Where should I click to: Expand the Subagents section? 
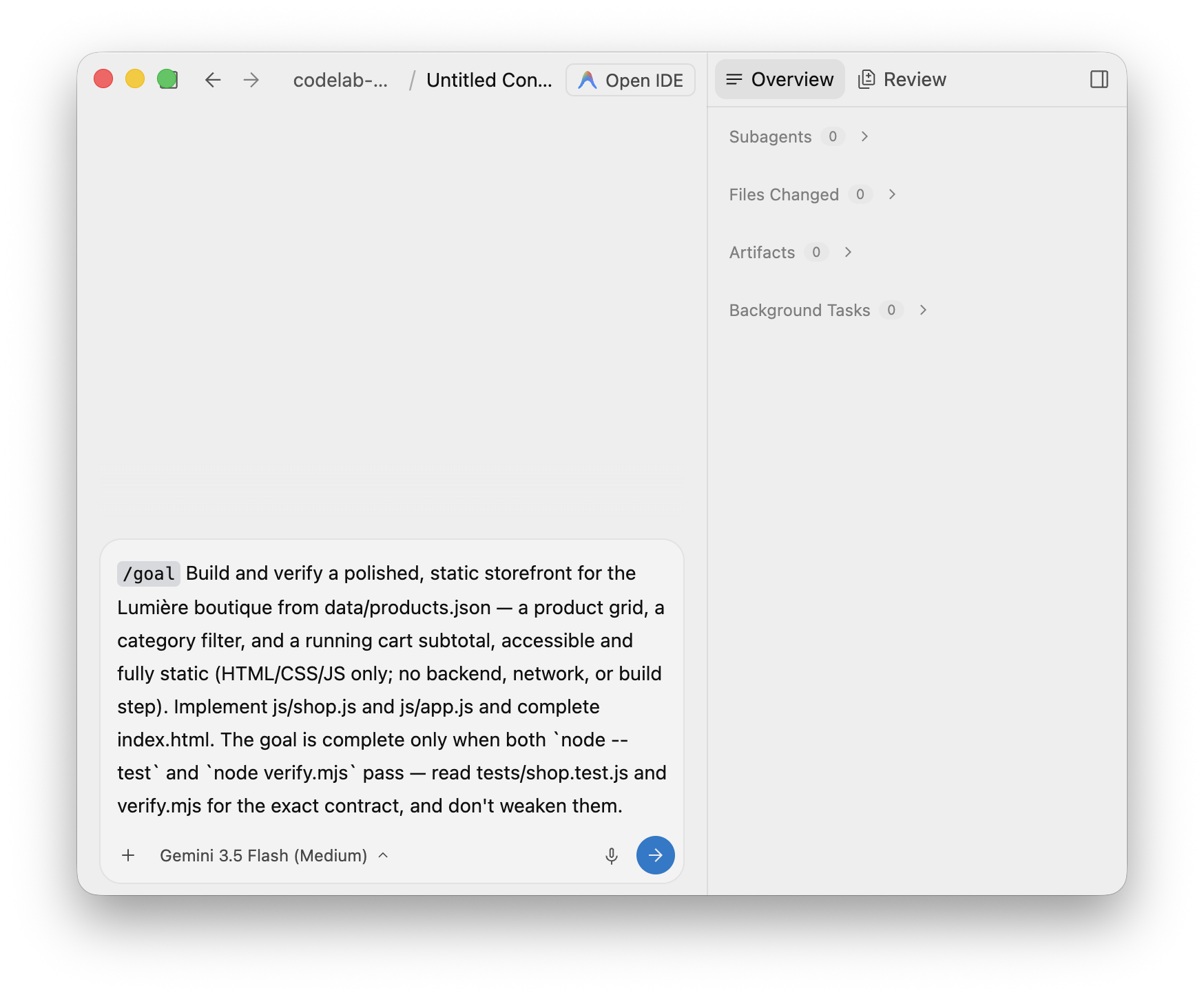(799, 137)
